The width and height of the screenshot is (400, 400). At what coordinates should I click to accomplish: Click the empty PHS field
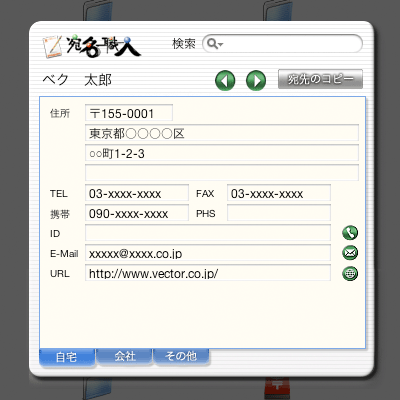(x=279, y=213)
